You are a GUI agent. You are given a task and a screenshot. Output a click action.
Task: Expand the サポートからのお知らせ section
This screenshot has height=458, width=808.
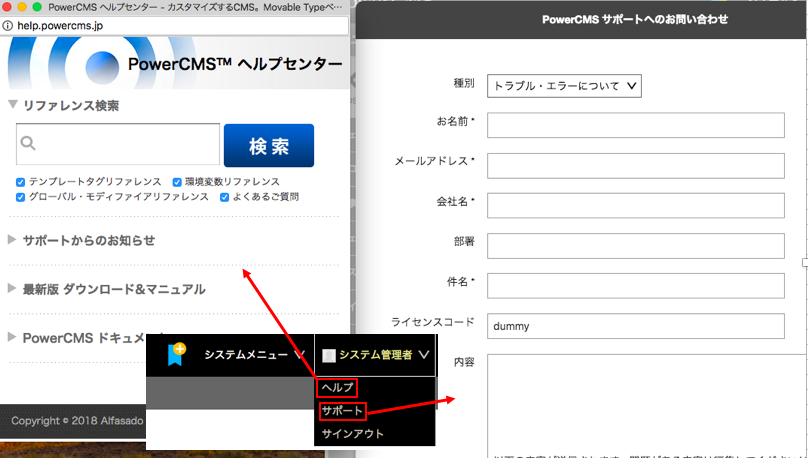point(12,240)
